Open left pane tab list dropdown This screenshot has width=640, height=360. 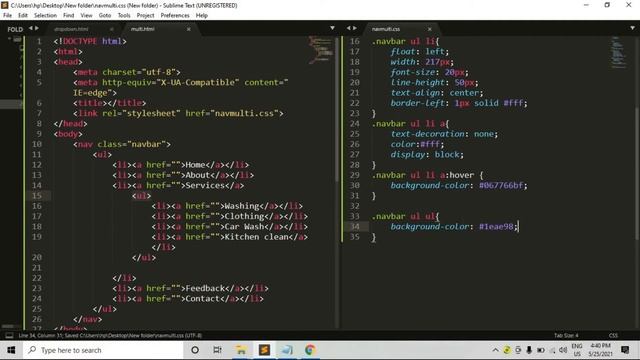332,28
